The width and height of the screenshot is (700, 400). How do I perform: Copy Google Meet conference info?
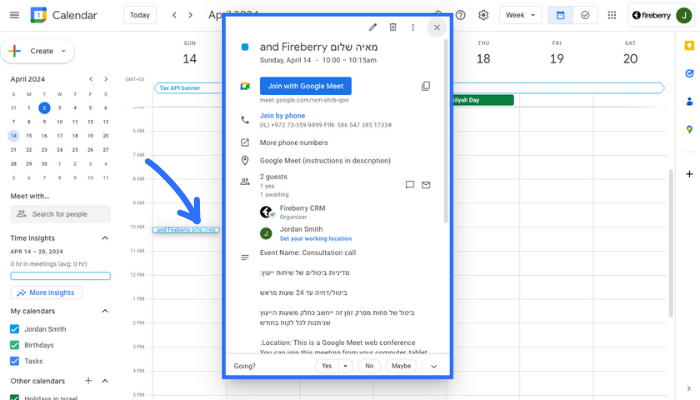pos(426,86)
